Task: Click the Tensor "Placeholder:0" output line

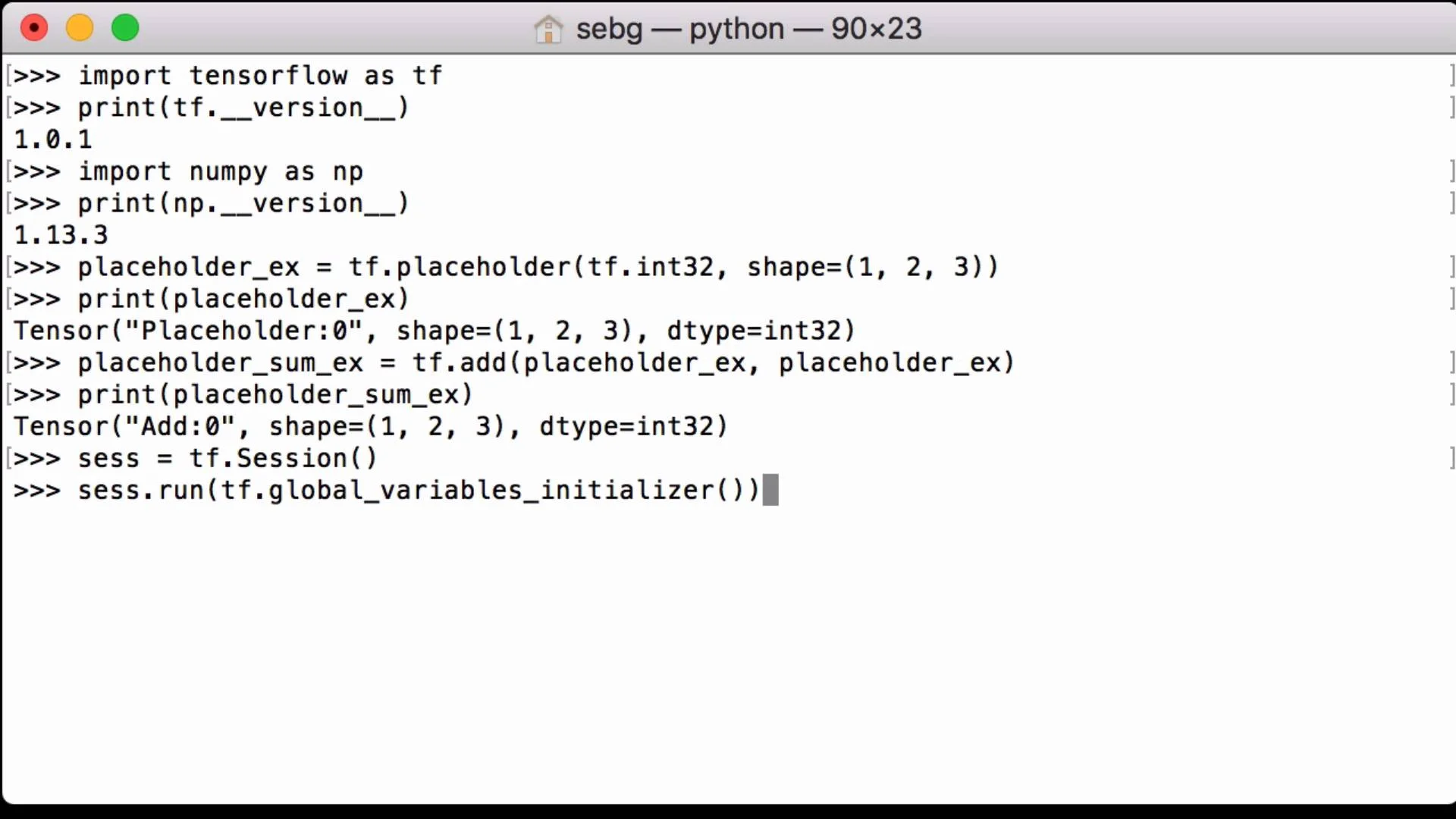Action: point(434,331)
